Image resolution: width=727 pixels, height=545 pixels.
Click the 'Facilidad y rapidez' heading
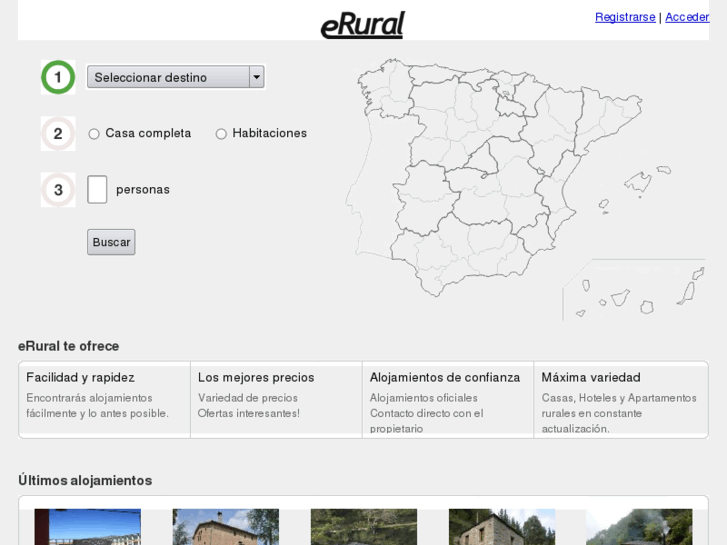click(x=80, y=378)
